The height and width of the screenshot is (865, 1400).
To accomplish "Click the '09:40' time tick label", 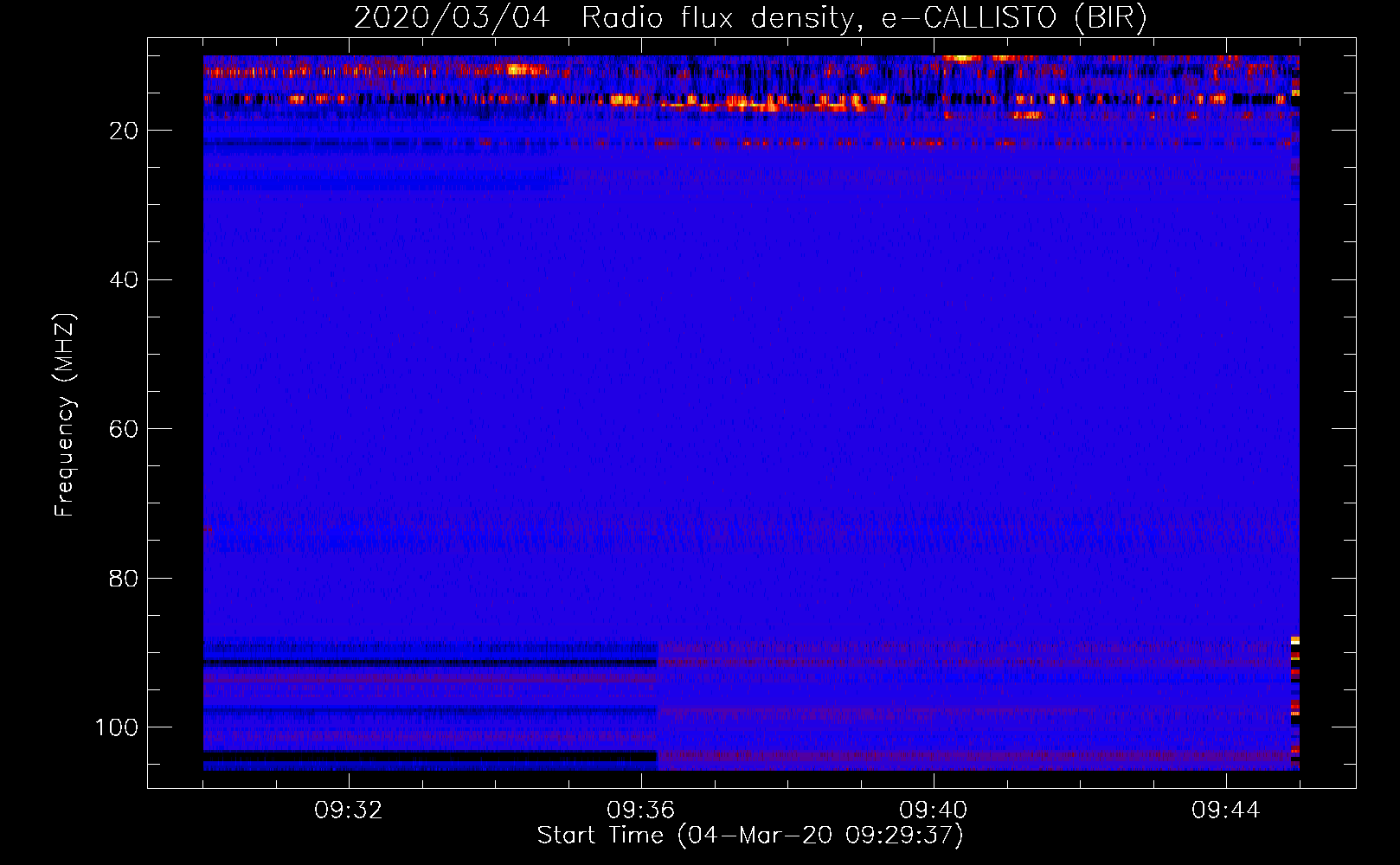I will (x=934, y=811).
